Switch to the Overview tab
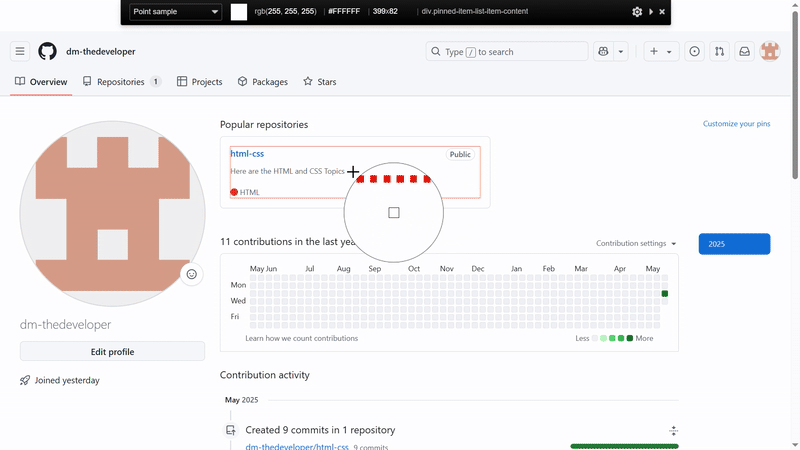 [41, 82]
